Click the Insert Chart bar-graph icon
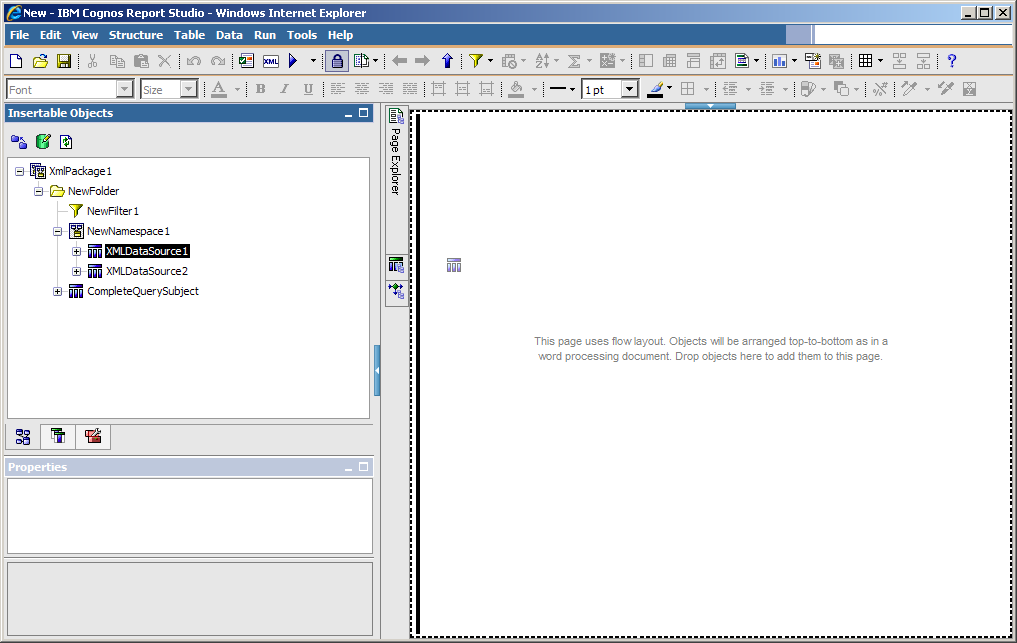Image resolution: width=1017 pixels, height=643 pixels. click(779, 61)
